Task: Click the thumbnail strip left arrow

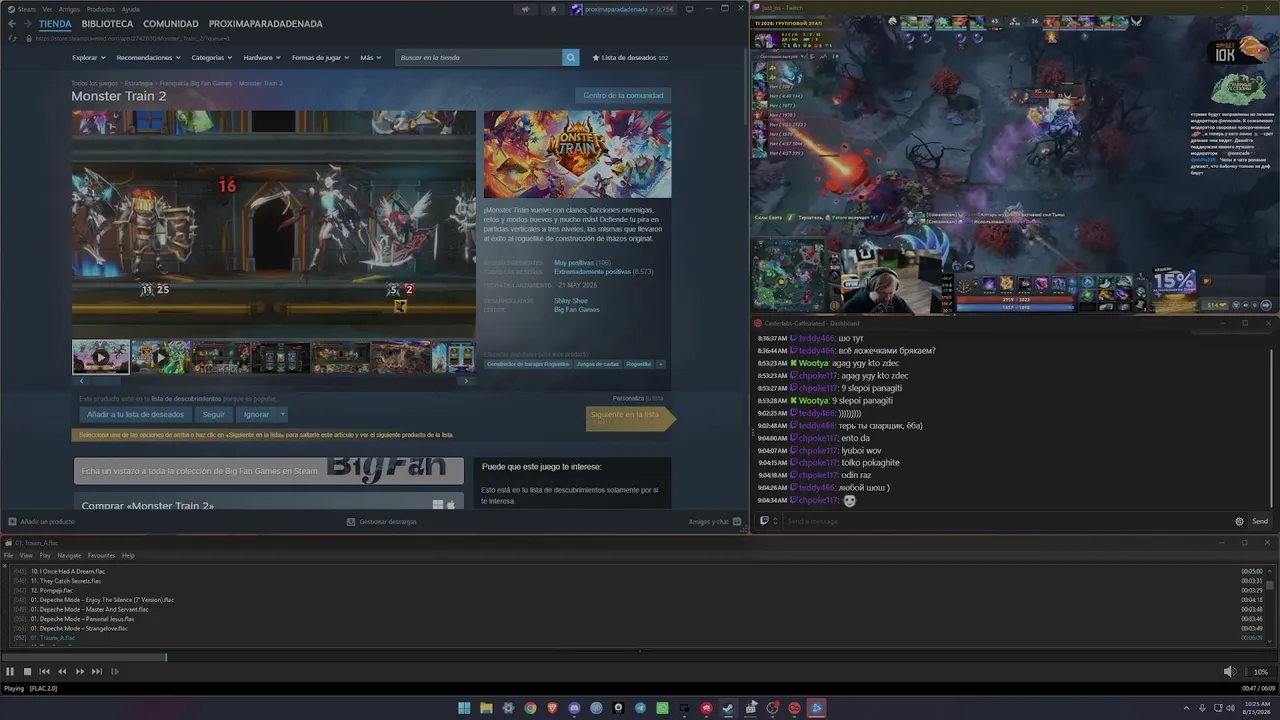Action: click(x=81, y=381)
